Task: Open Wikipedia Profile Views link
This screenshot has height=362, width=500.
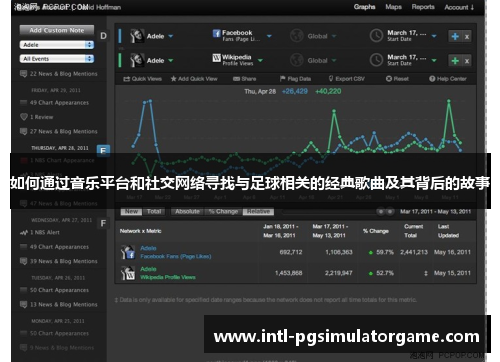Action: [168, 277]
